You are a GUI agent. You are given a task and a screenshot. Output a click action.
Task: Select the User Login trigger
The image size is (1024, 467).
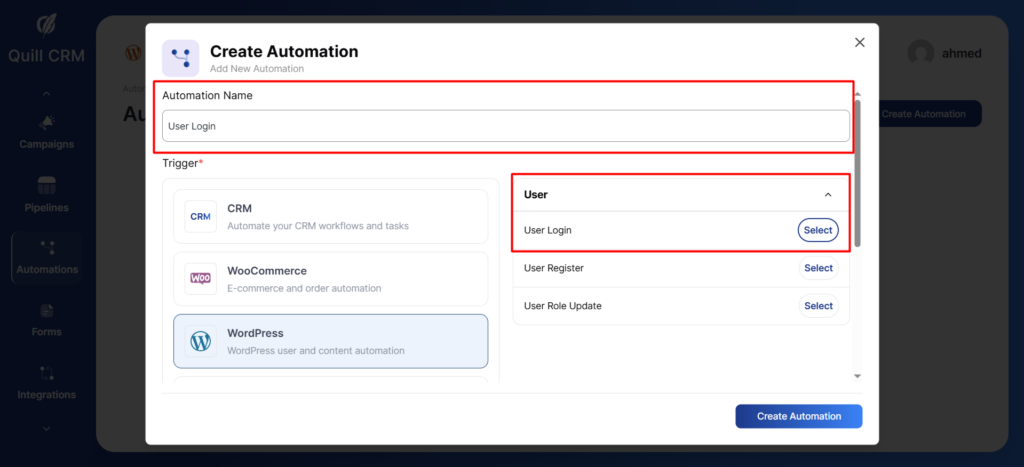818,231
